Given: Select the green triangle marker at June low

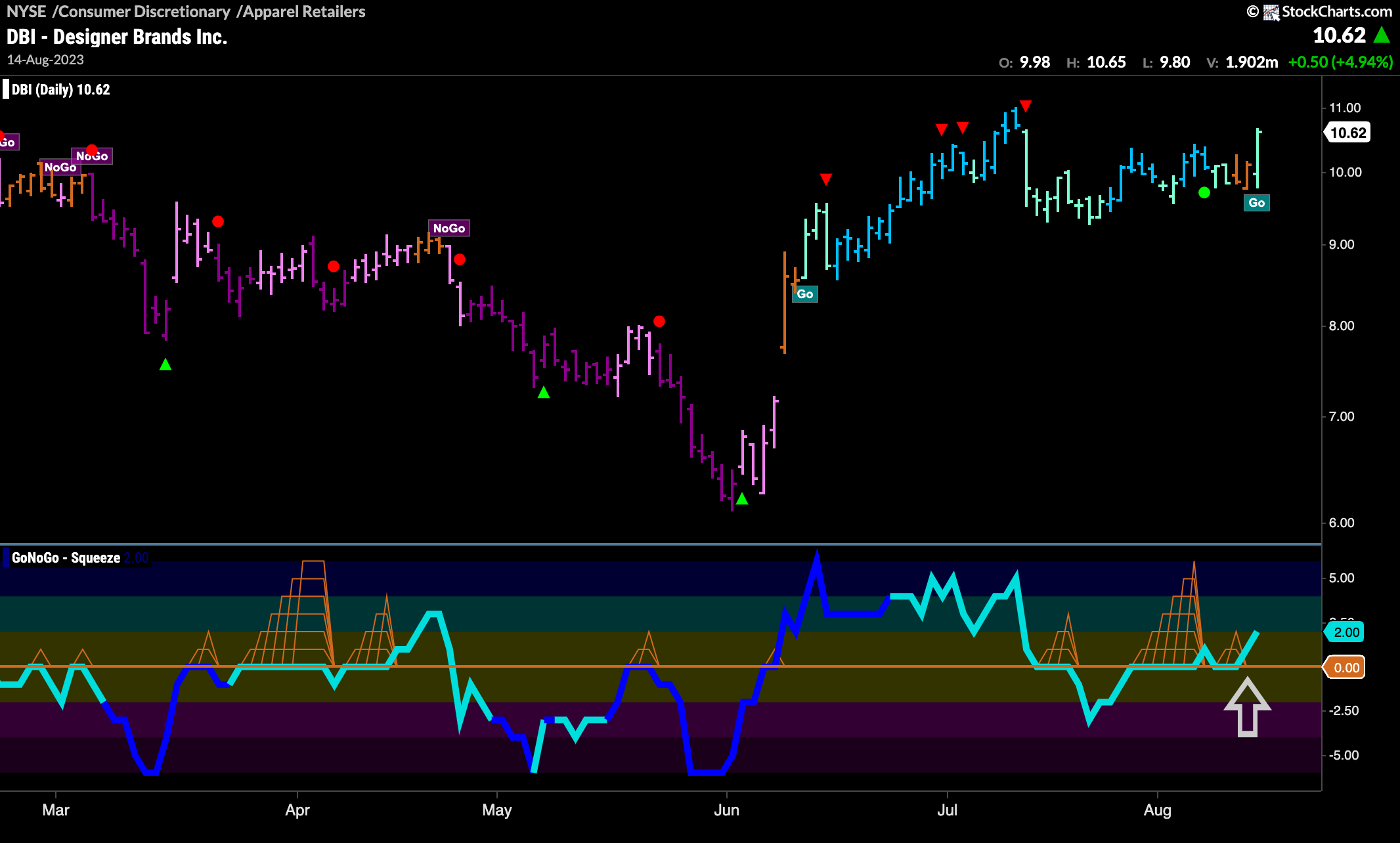Looking at the screenshot, I should tap(742, 499).
